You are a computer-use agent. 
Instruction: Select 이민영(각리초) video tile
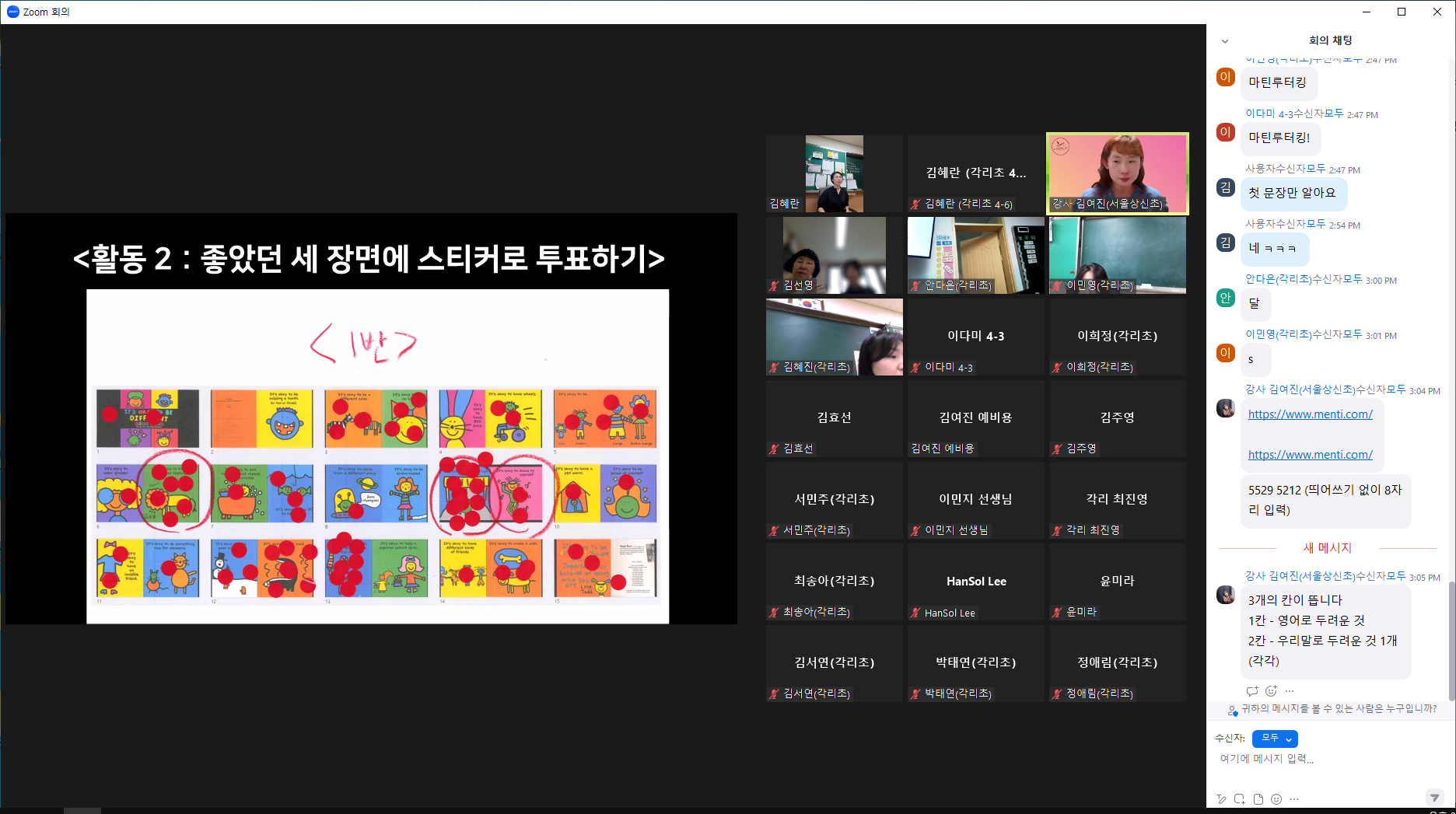point(1118,255)
